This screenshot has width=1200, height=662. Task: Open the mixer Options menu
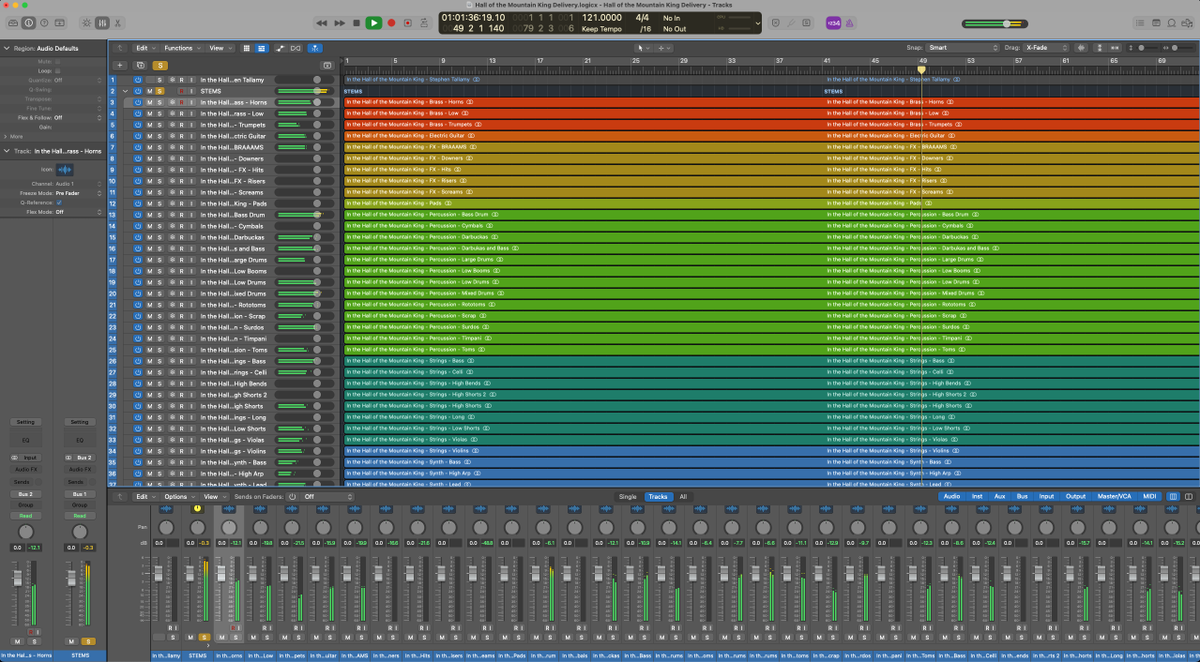pos(179,496)
